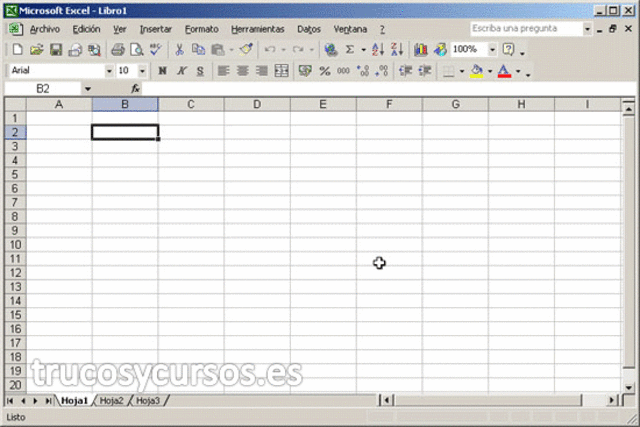
Task: Expand the font size 10 dropdown
Action: [x=142, y=71]
